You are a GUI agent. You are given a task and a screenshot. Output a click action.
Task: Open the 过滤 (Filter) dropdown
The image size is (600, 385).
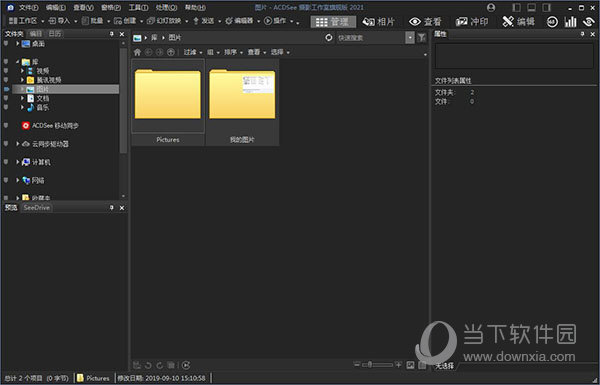(192, 52)
